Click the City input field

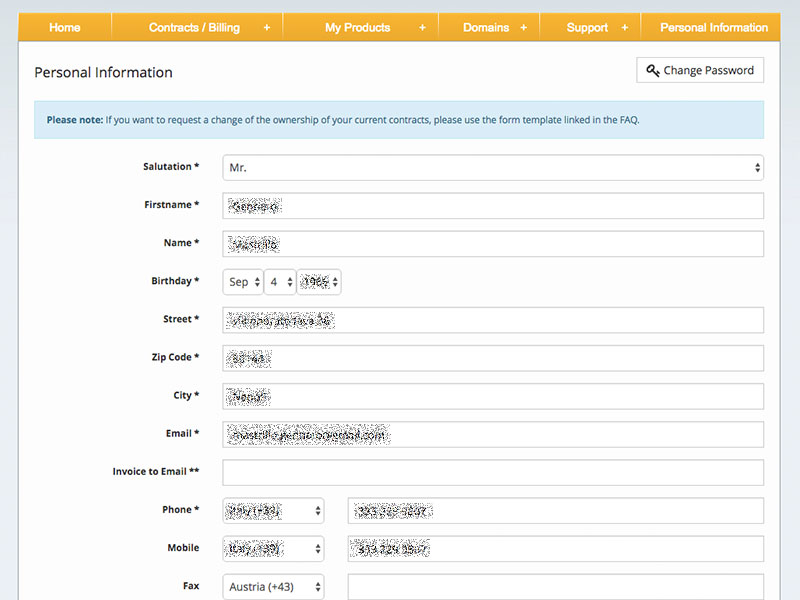(493, 396)
